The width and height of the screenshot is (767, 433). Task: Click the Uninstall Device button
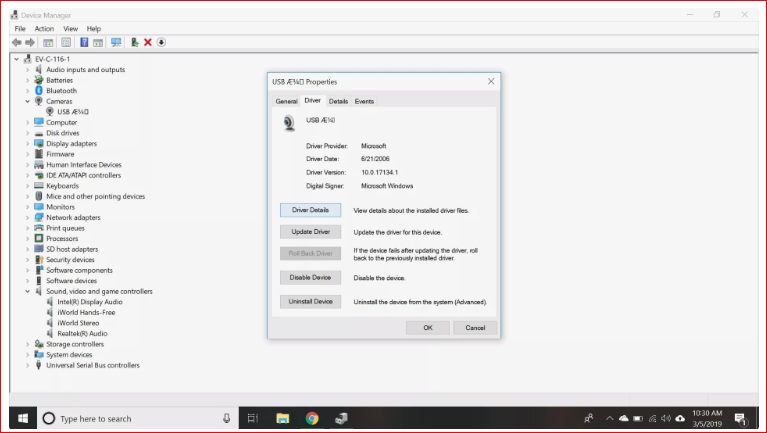[311, 301]
